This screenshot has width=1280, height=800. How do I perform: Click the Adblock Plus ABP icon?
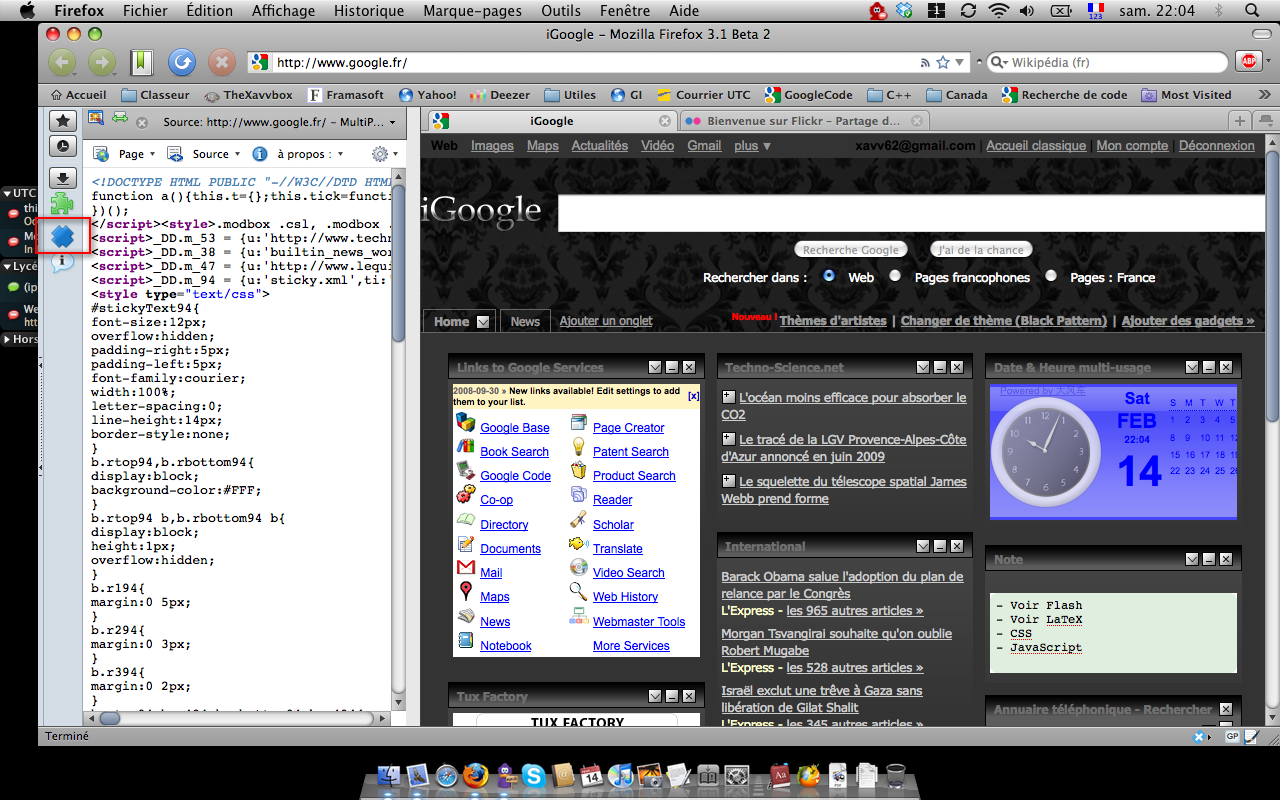coord(1247,62)
